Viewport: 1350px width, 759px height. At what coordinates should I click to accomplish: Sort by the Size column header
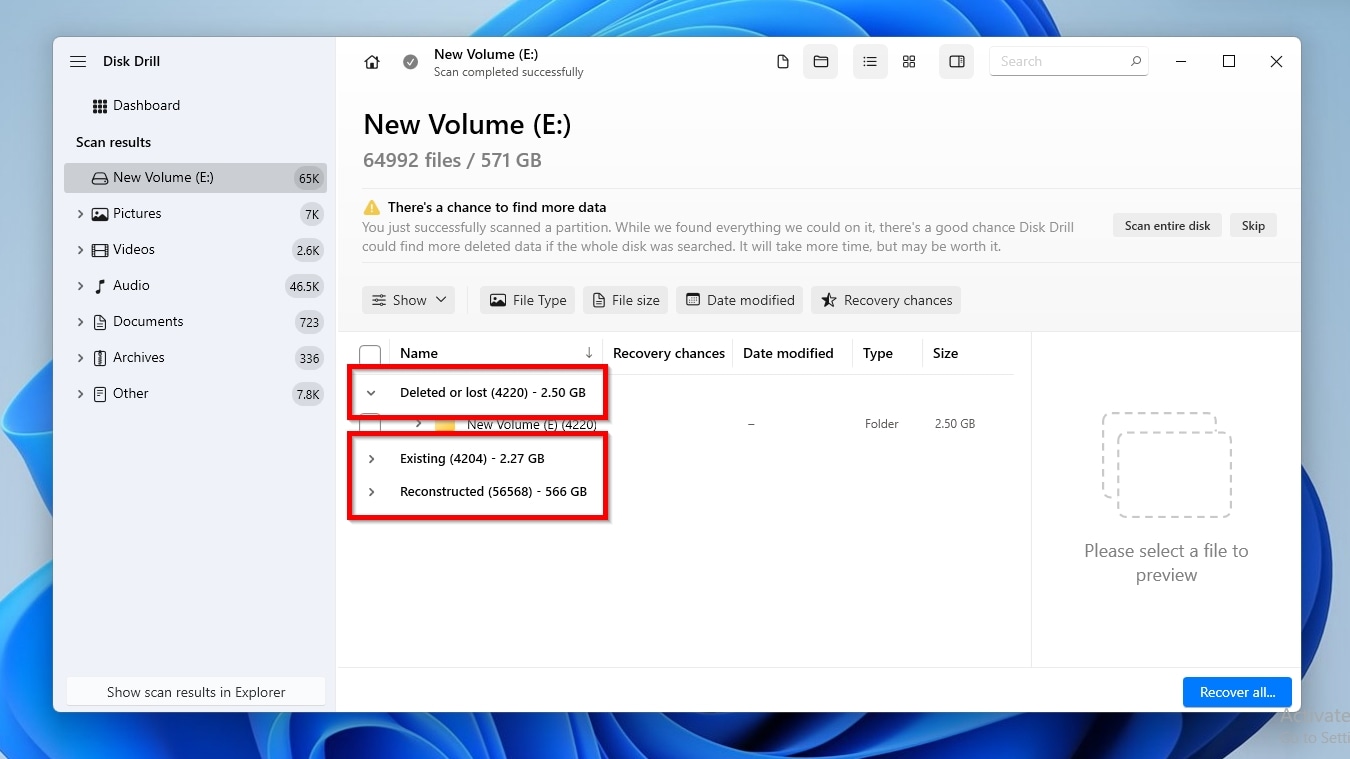945,353
